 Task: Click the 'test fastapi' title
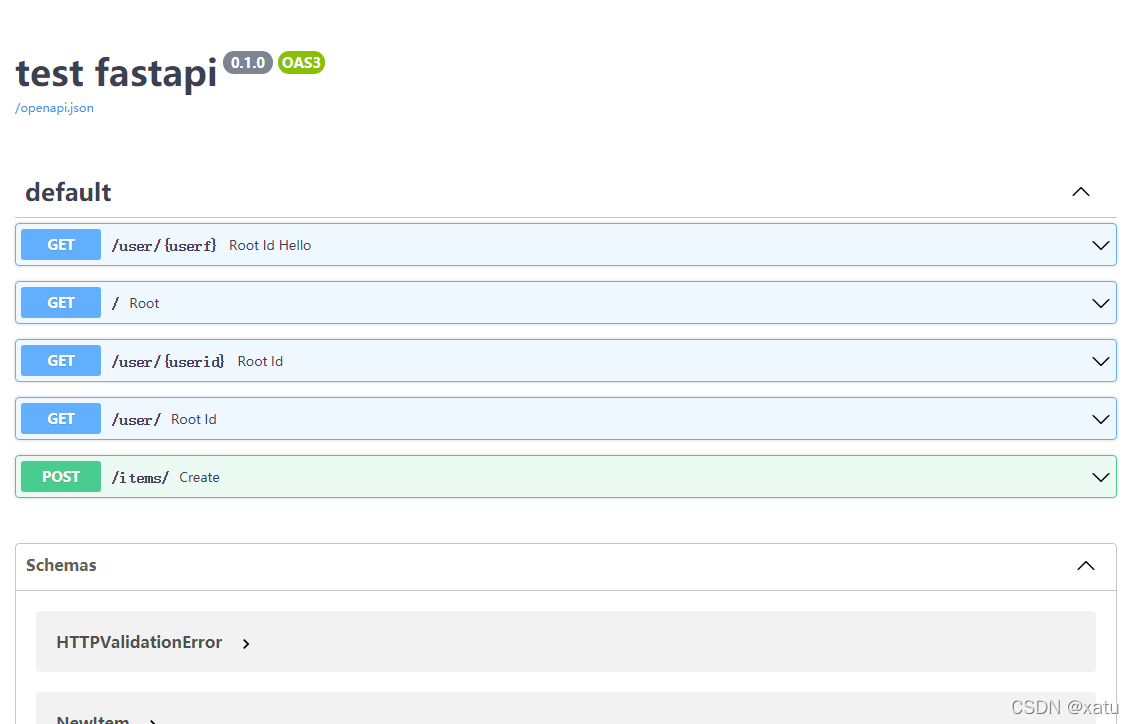[x=116, y=72]
